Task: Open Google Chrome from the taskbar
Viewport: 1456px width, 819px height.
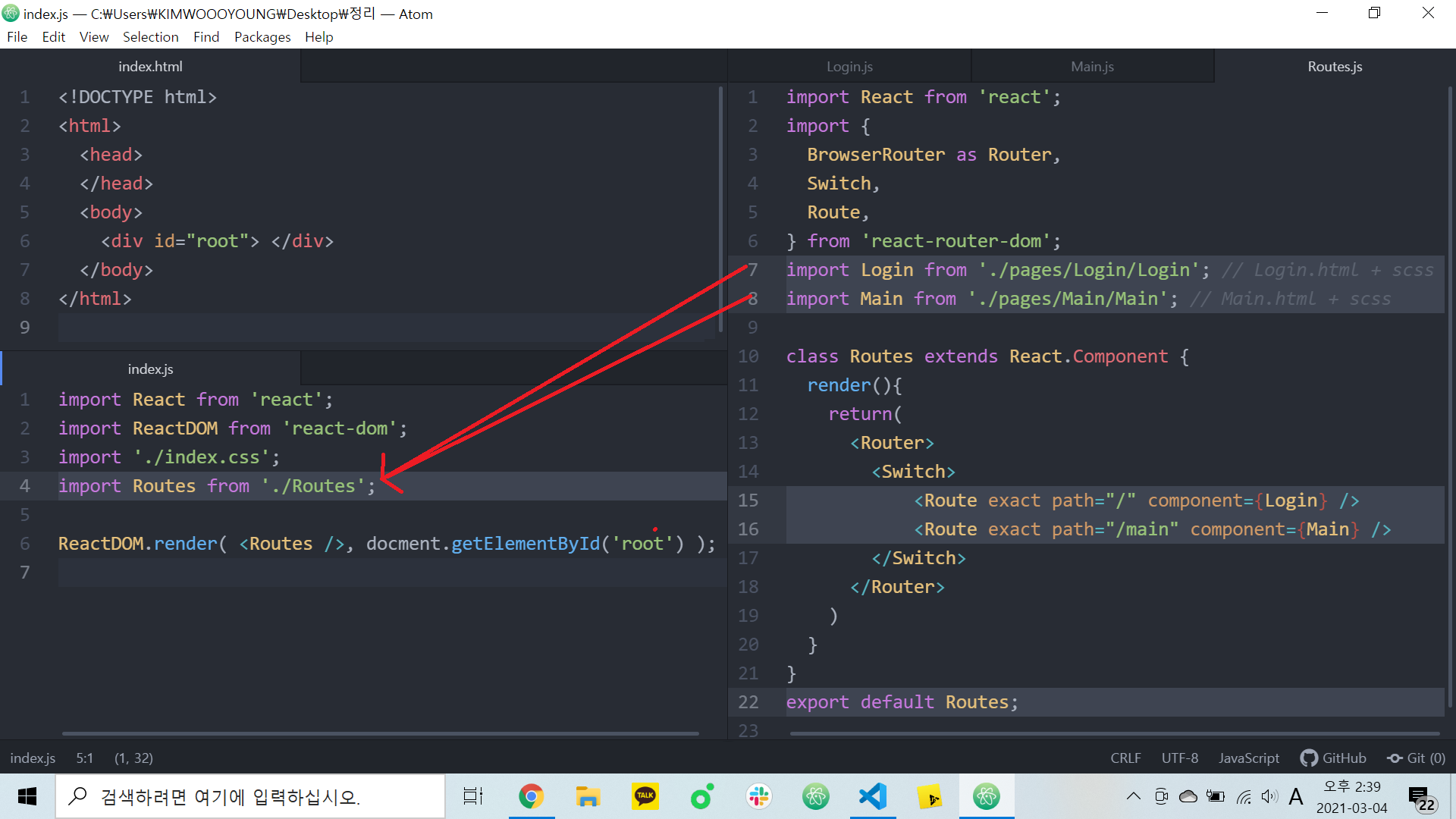Action: click(531, 796)
